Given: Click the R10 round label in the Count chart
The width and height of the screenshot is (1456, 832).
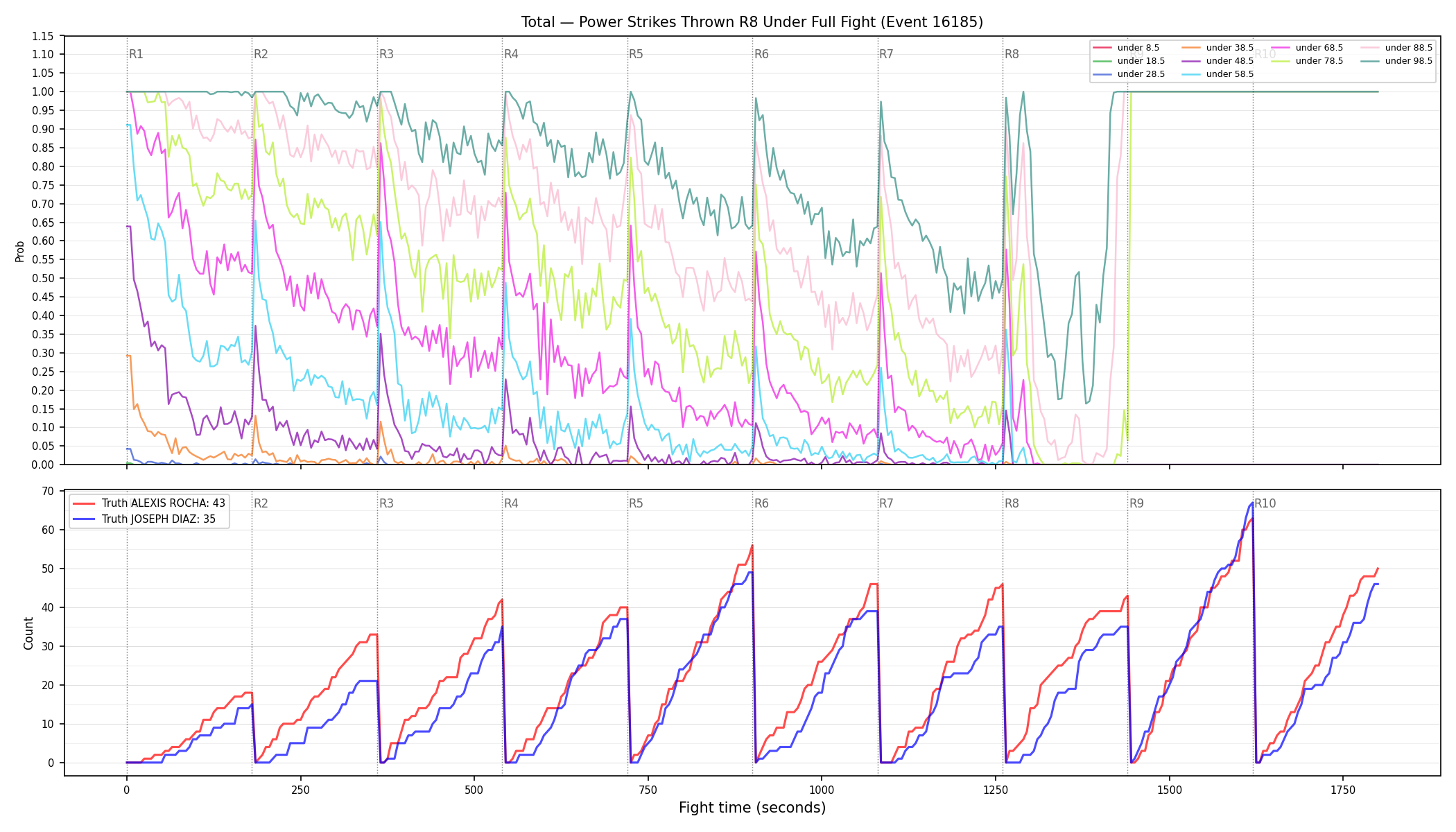Looking at the screenshot, I should tap(1265, 503).
